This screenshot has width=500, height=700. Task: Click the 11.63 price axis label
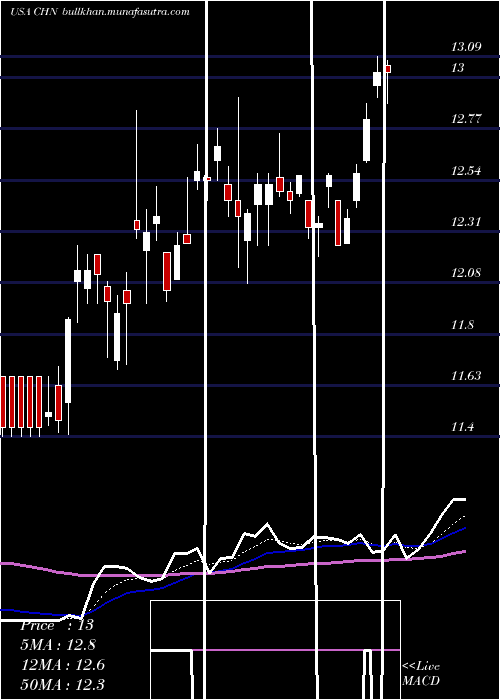pyautogui.click(x=466, y=376)
